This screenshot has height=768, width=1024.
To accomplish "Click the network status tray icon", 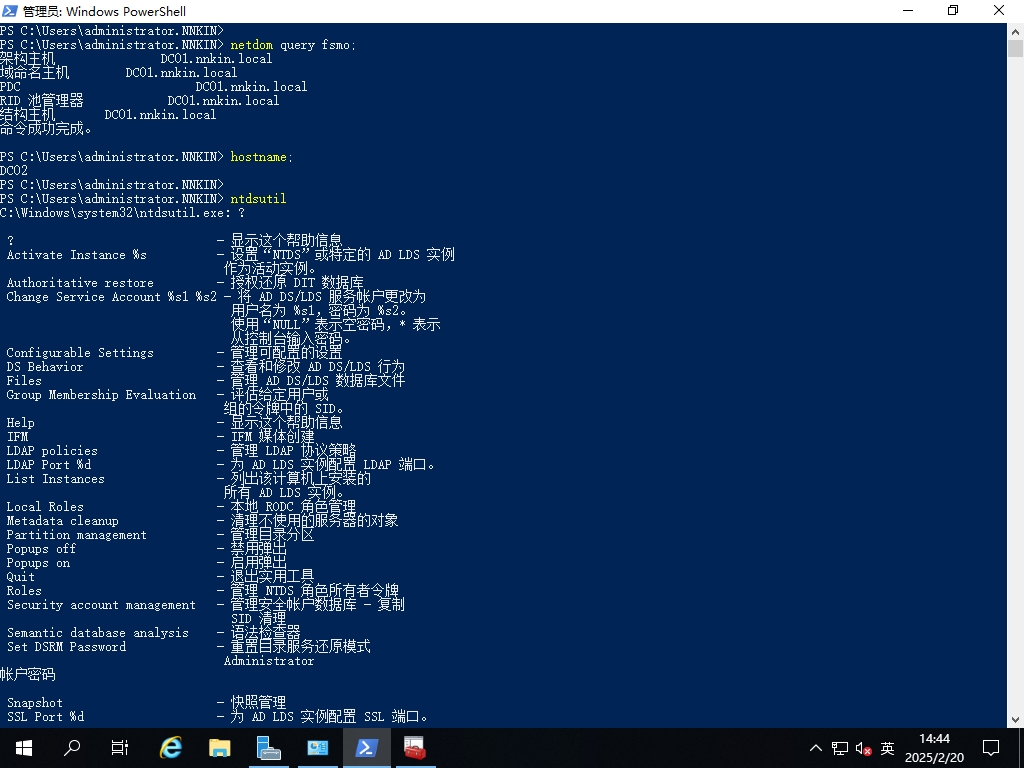I will click(840, 748).
